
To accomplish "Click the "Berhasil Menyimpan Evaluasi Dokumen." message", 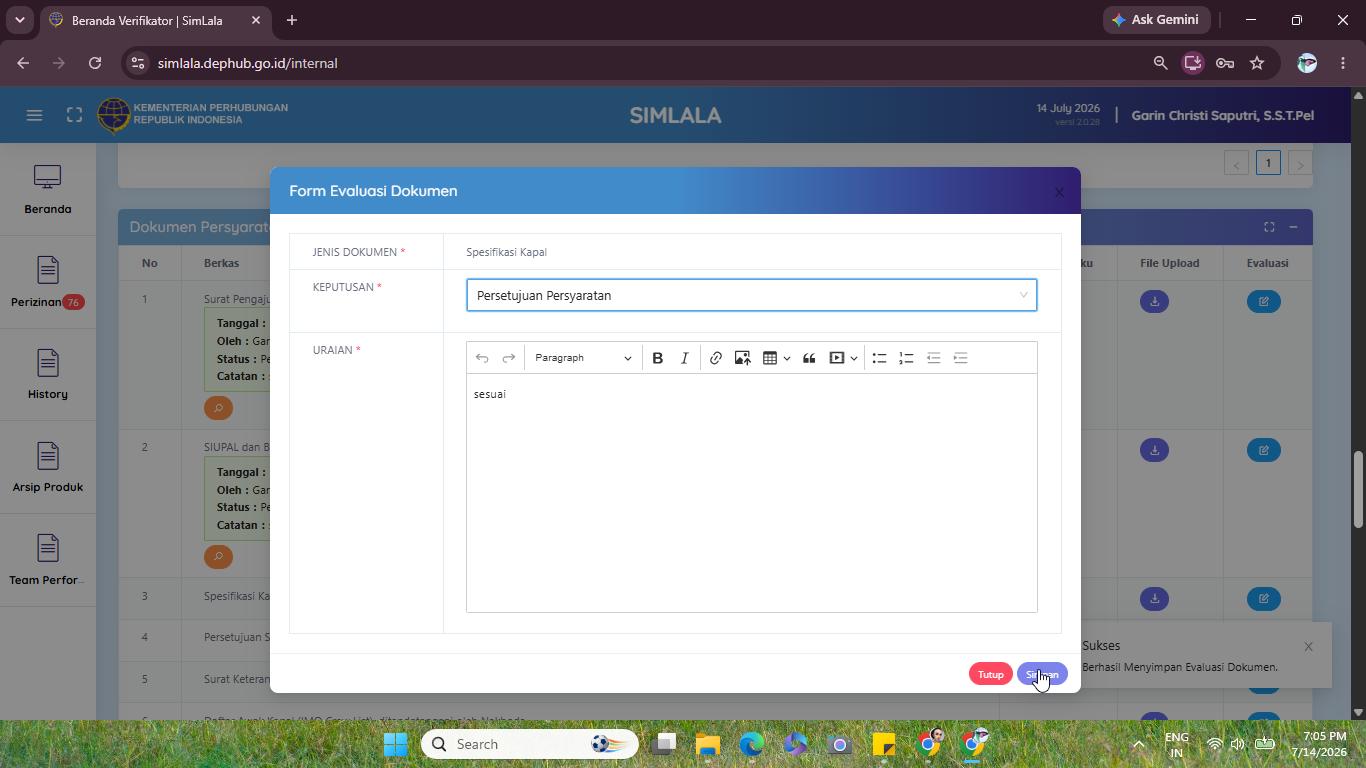I will pyautogui.click(x=1180, y=667).
